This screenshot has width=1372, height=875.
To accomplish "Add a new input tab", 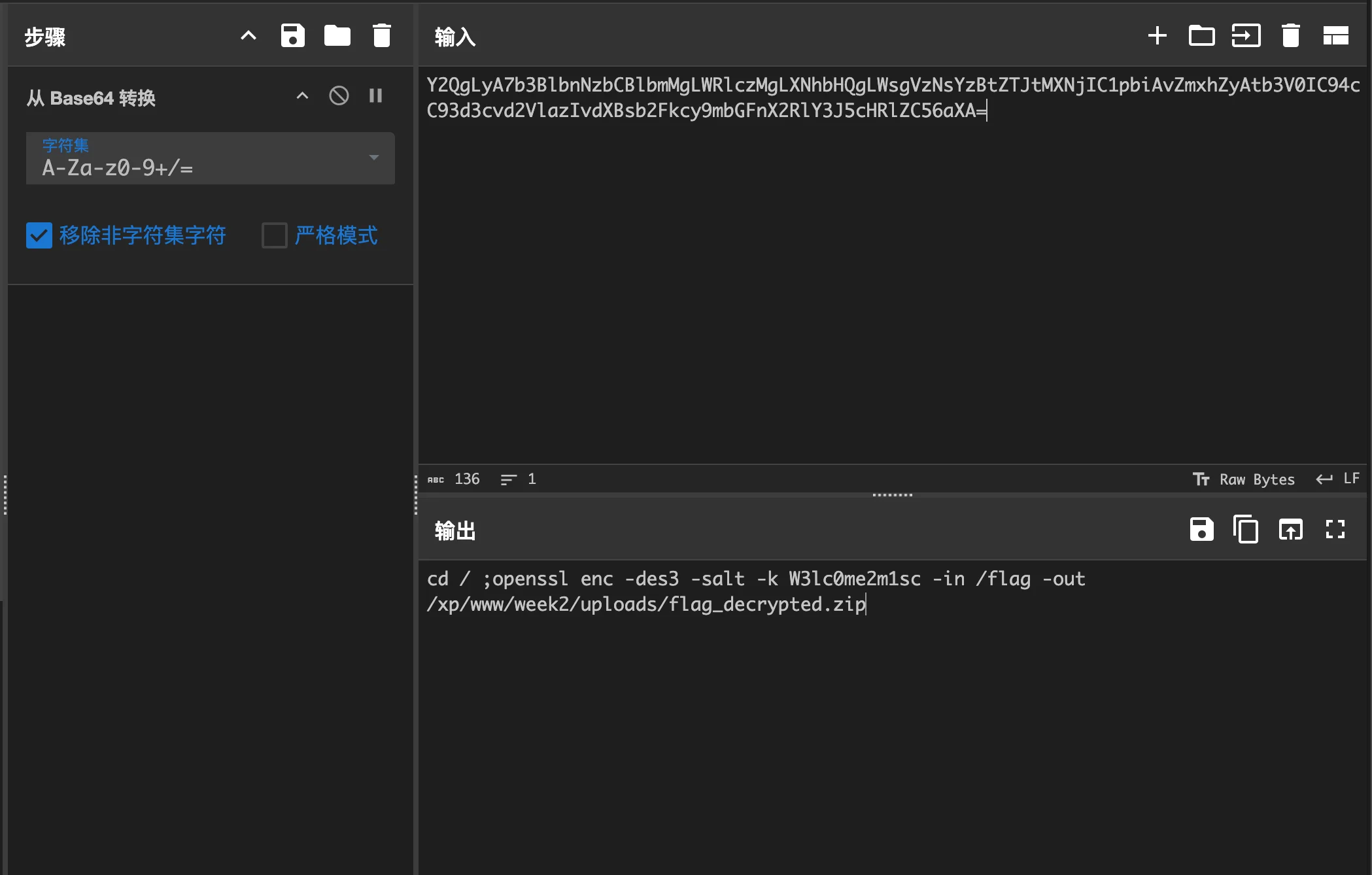I will point(1157,36).
